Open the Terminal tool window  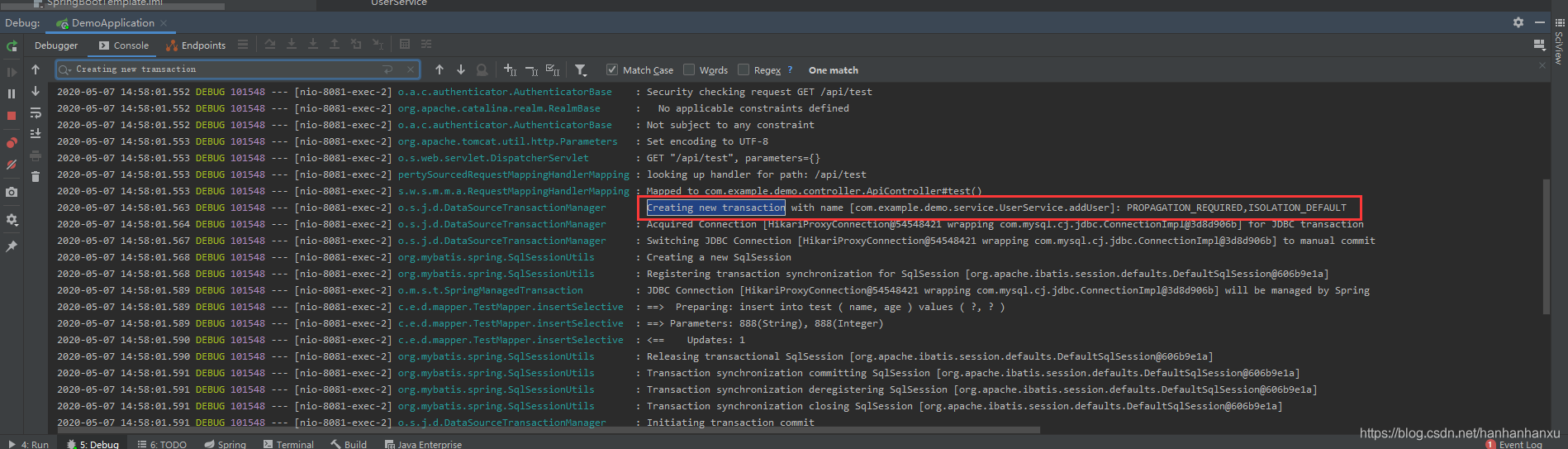288,444
